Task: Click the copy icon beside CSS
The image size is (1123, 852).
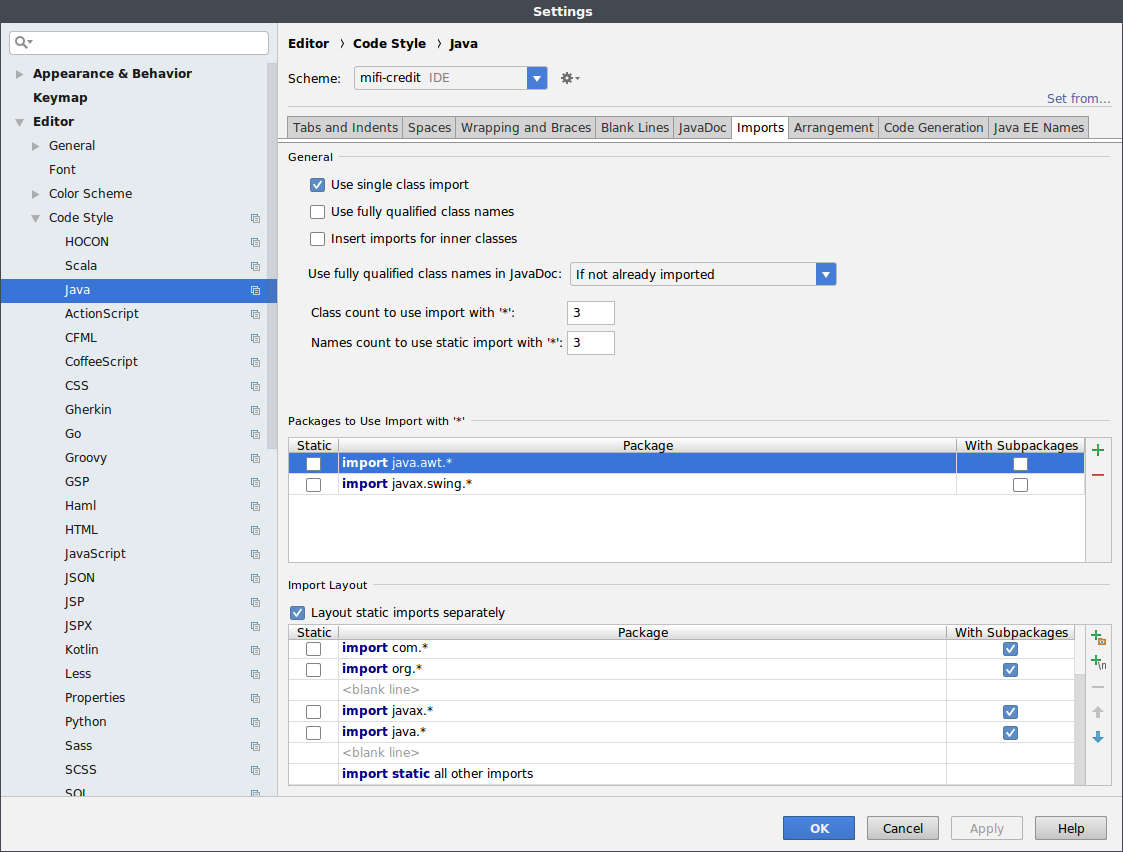Action: click(255, 386)
